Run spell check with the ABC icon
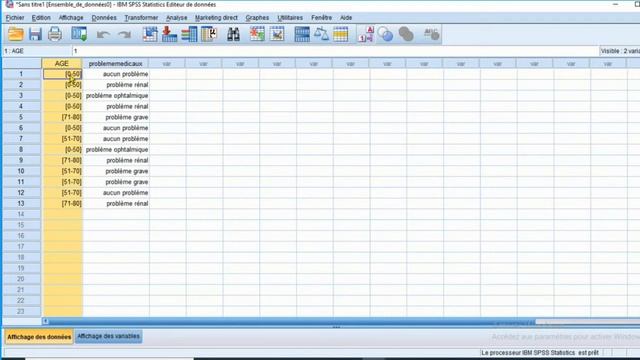640x360 pixels. tap(431, 34)
